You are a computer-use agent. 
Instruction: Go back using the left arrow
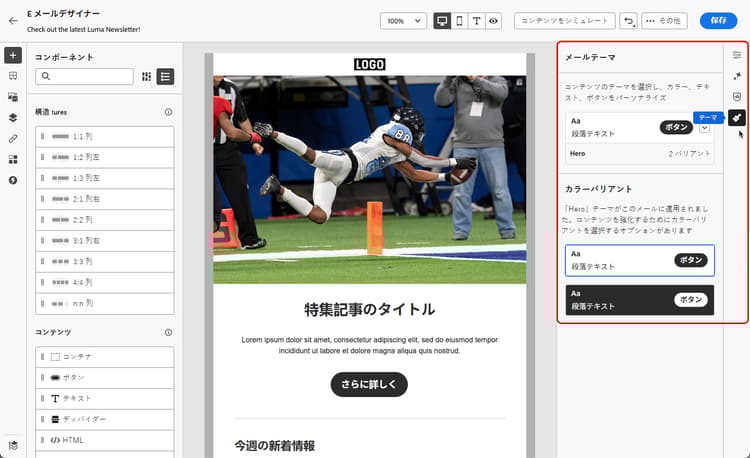(13, 21)
